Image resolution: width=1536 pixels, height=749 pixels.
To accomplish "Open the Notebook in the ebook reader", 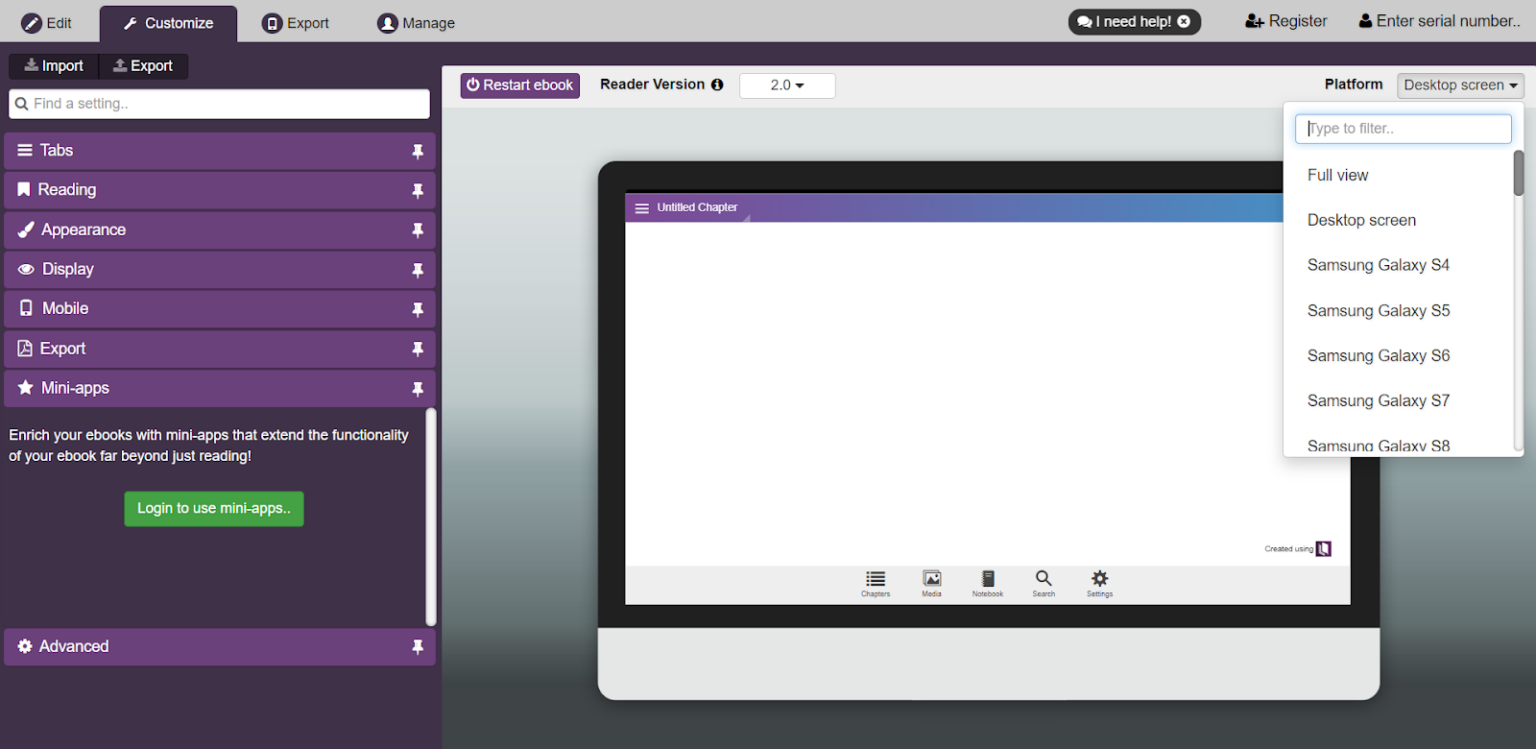I will [x=987, y=584].
